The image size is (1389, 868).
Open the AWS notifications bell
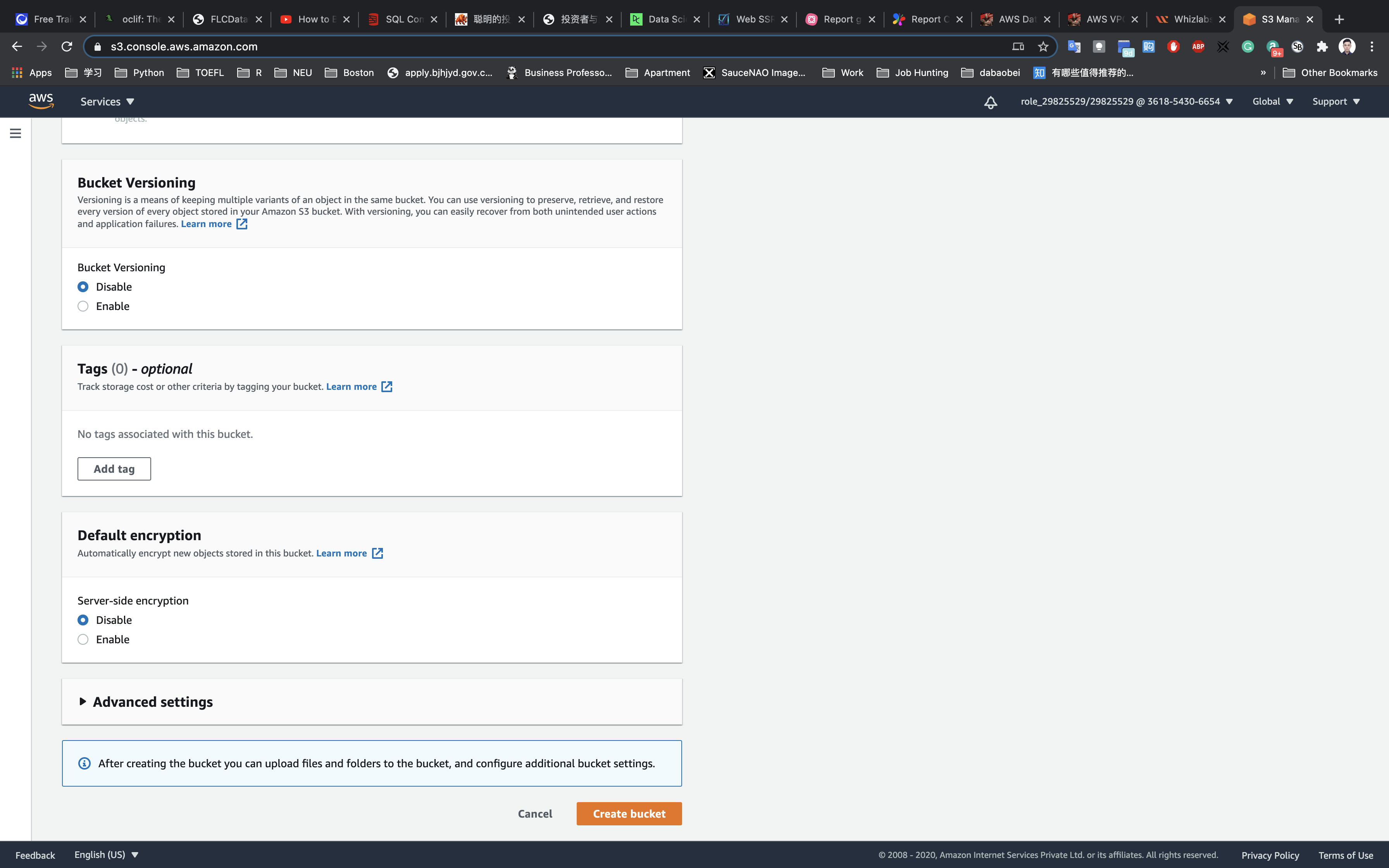click(x=990, y=102)
